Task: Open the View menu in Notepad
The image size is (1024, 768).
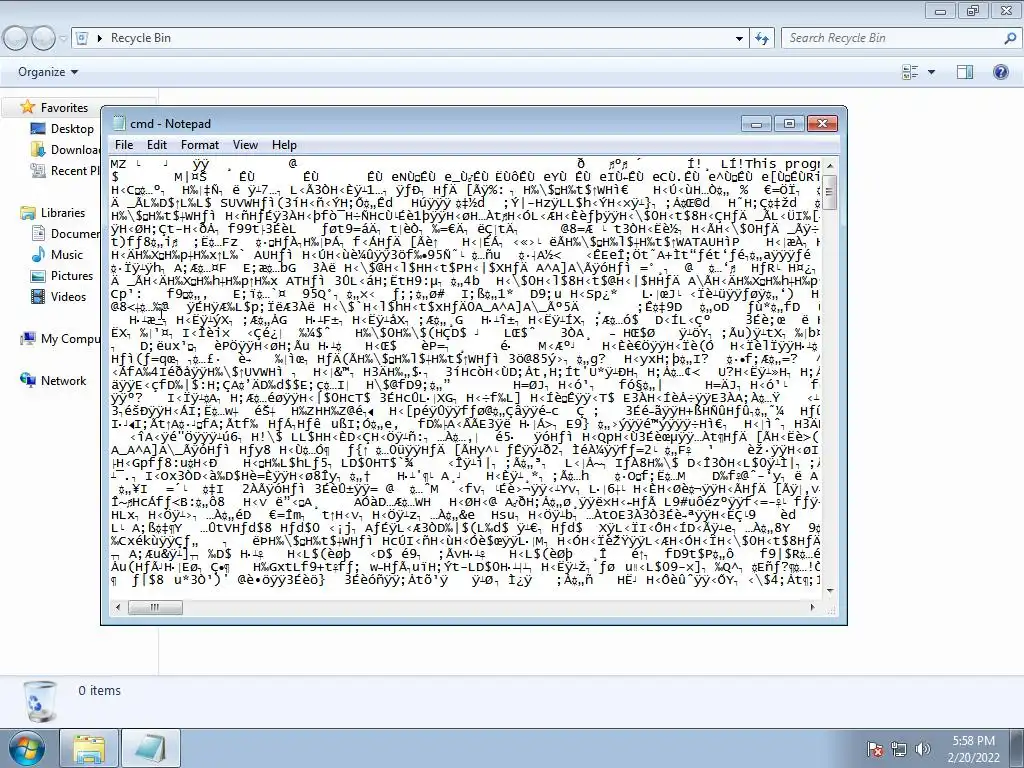Action: point(245,145)
